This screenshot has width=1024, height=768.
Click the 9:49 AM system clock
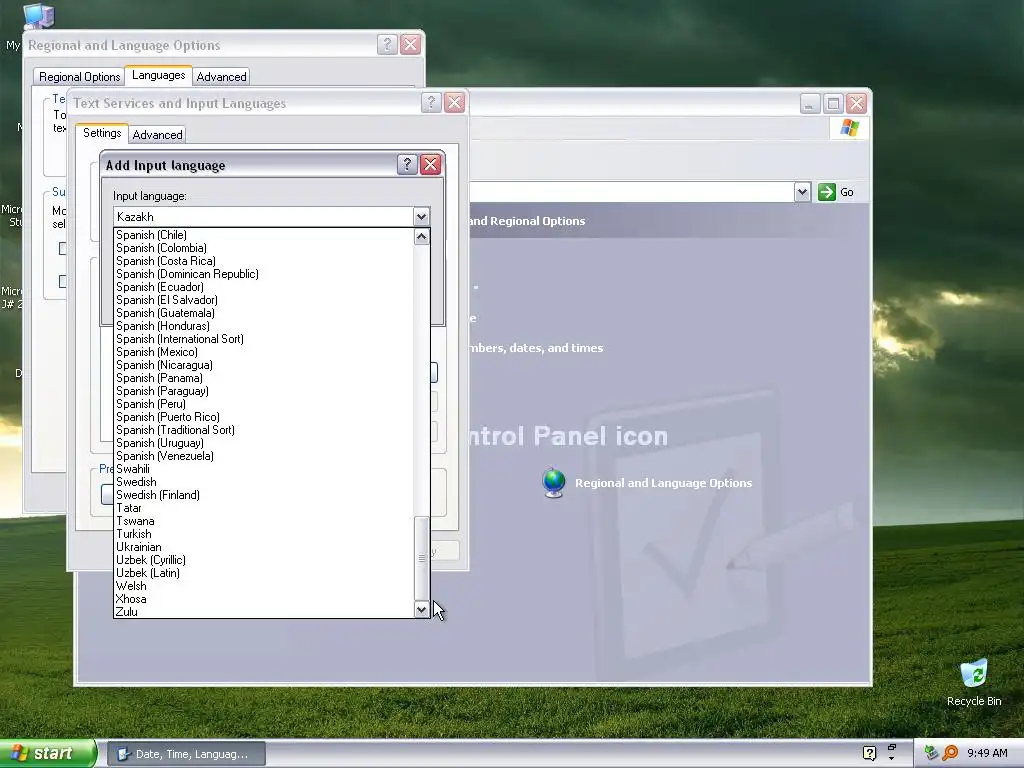987,753
